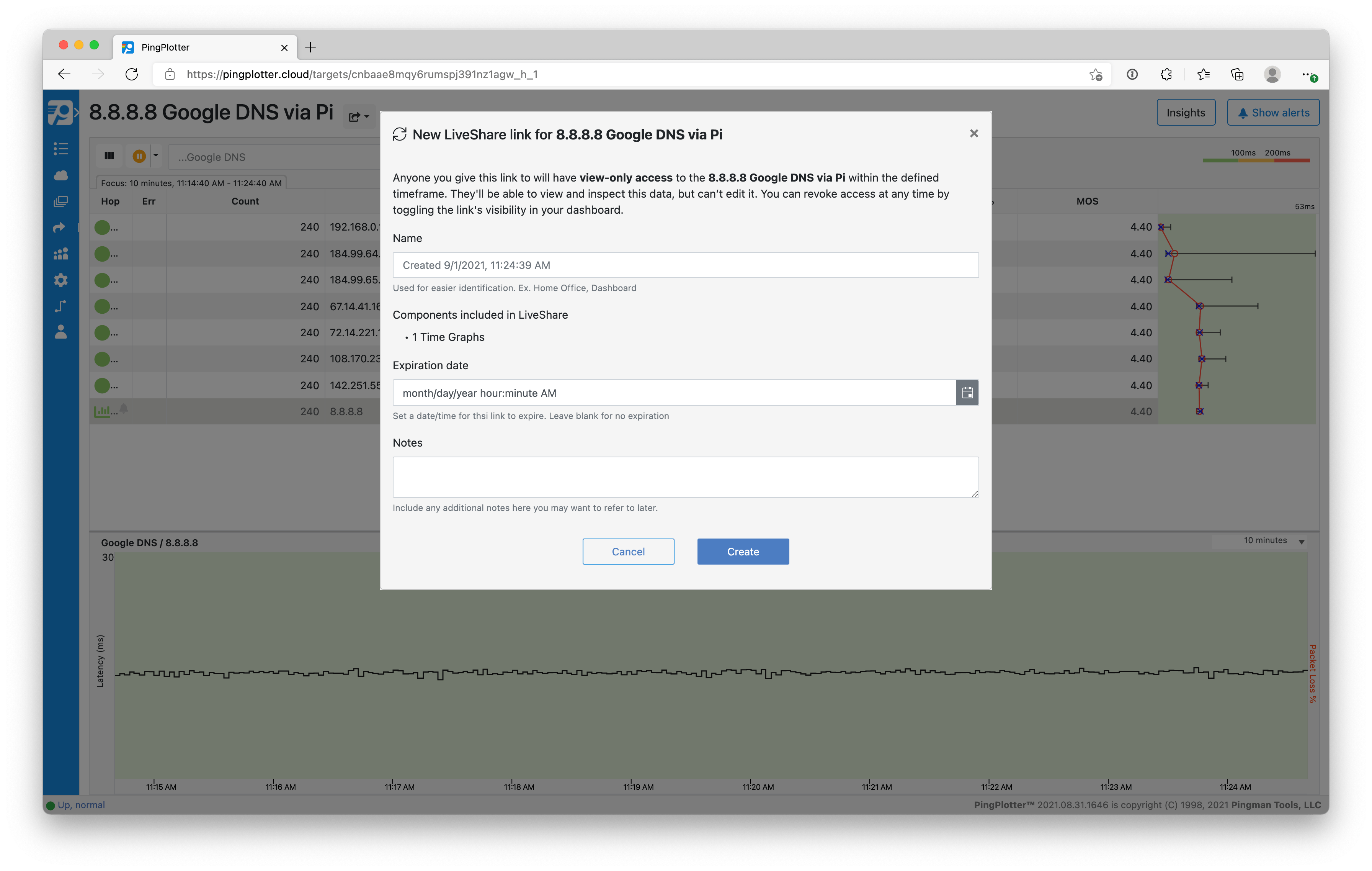Click the list view sidebar icon
The width and height of the screenshot is (1372, 871).
click(61, 149)
